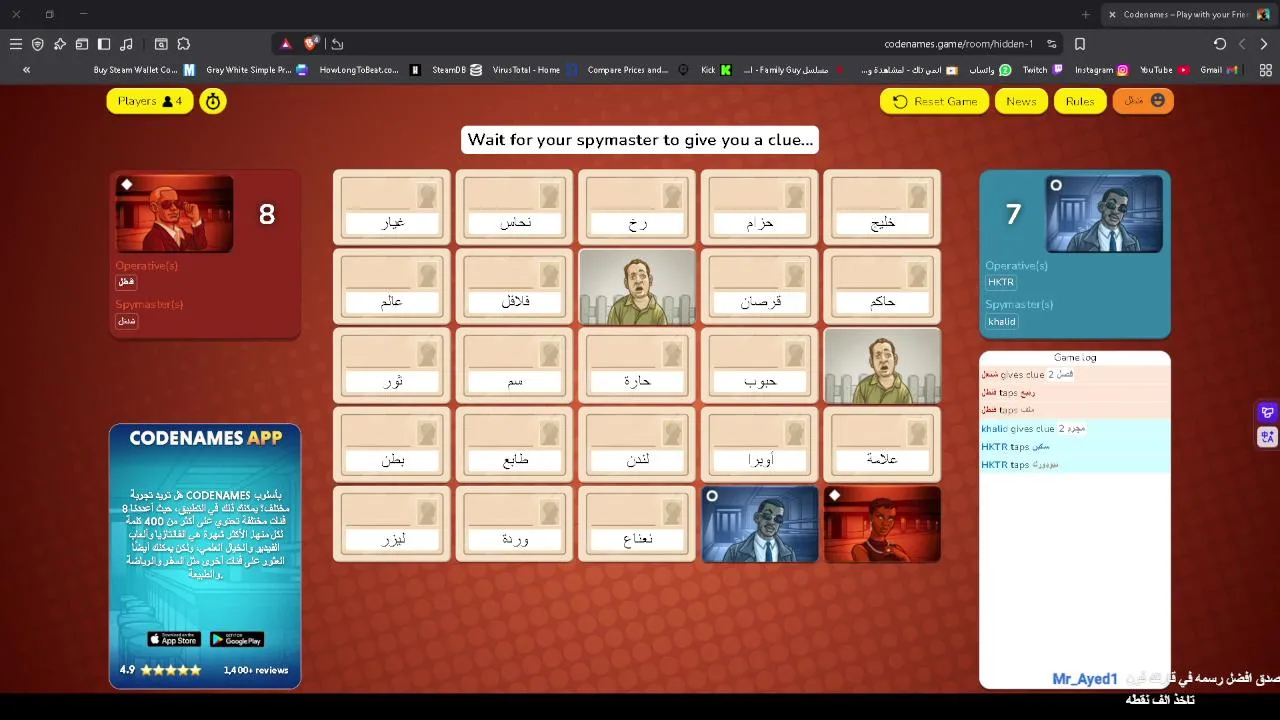Click the HKTR operative name tag

[1001, 283]
